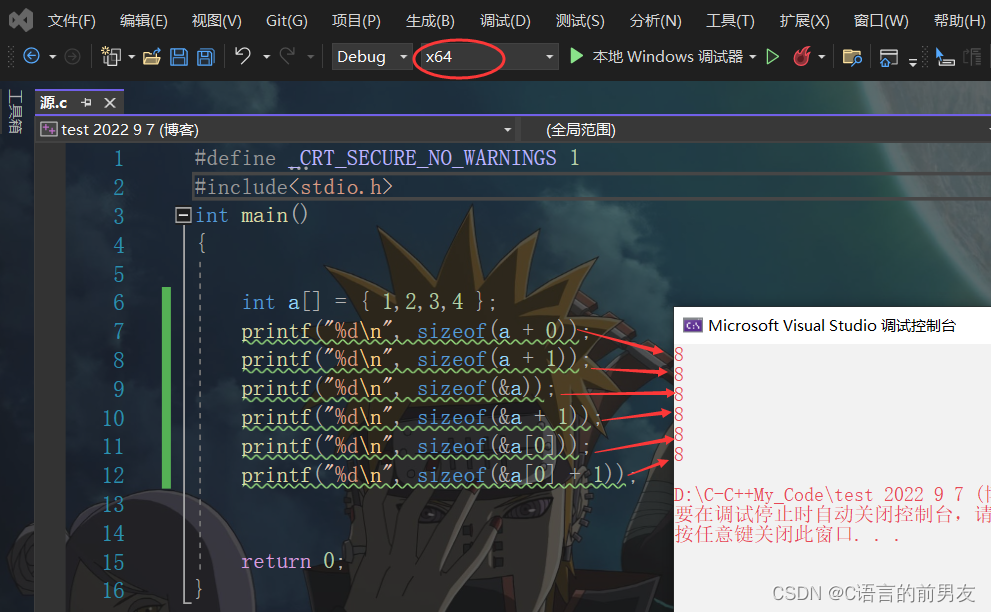Click the Microsoft Visual Studio 调试控制台 title

pyautogui.click(x=832, y=326)
